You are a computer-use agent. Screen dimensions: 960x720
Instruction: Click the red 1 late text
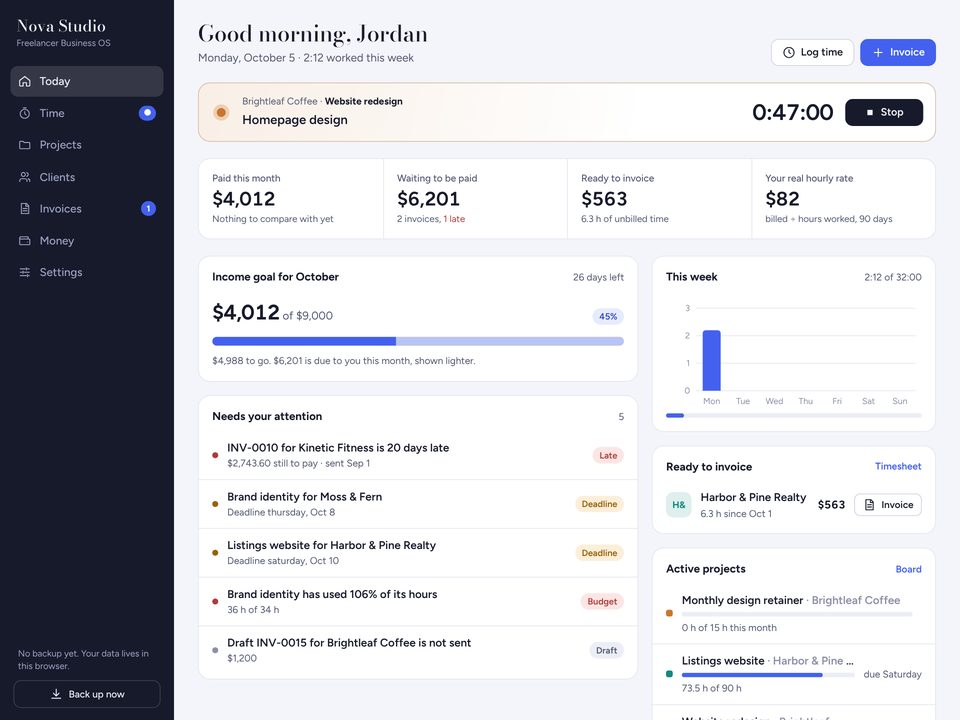454,219
